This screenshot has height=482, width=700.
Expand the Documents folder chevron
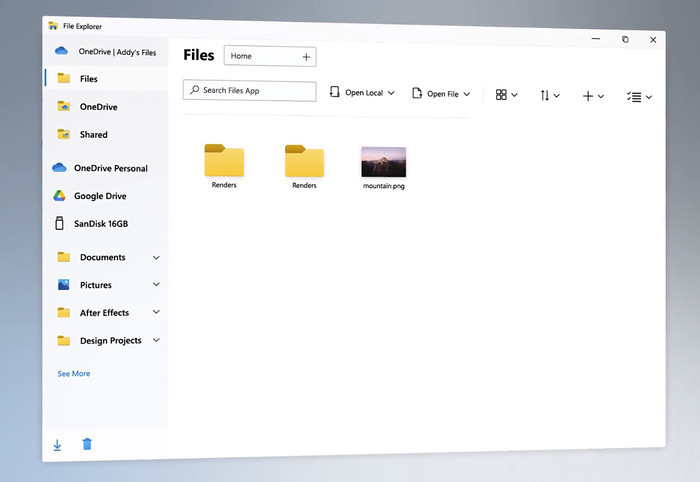156,257
